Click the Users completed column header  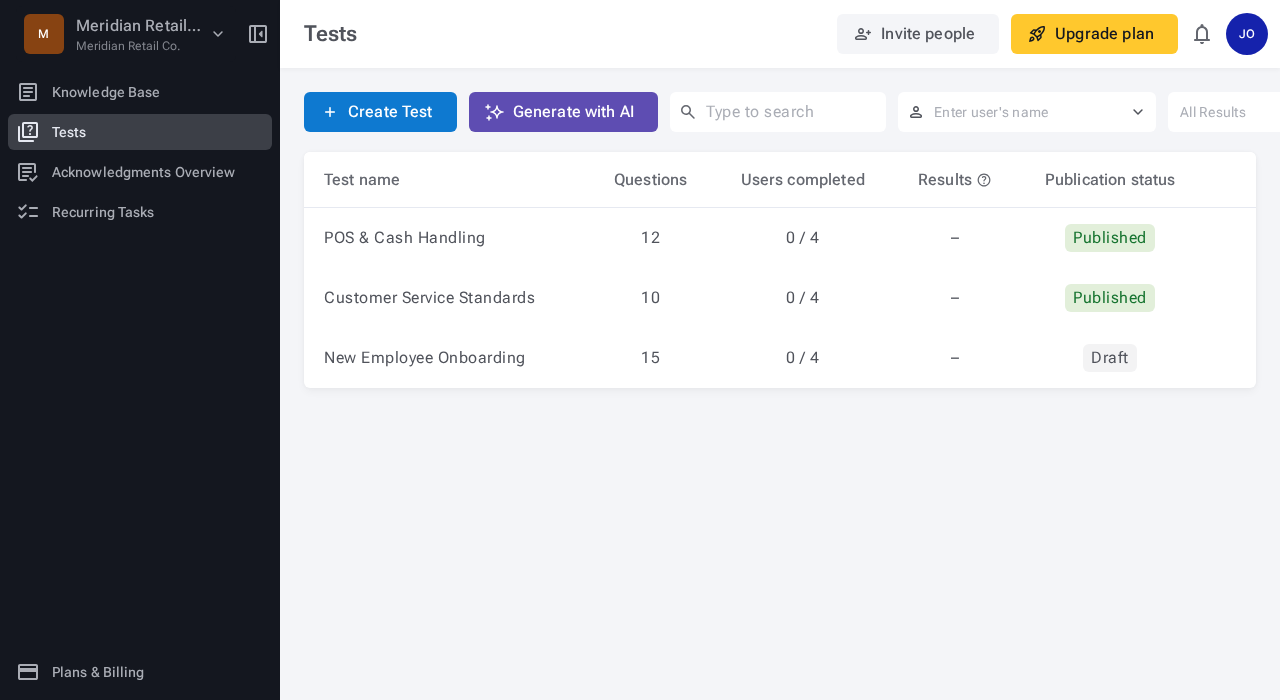(803, 180)
